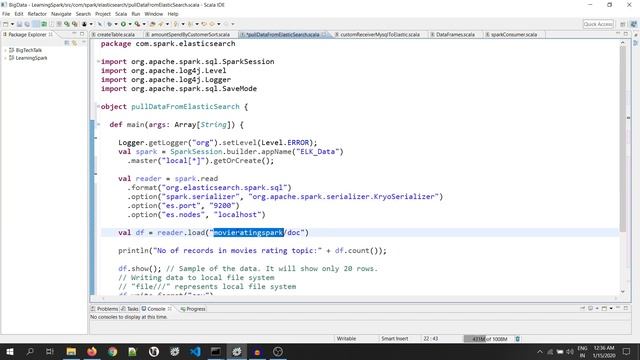
Task: Click the vertical editor scrollbar
Action: coord(623,139)
